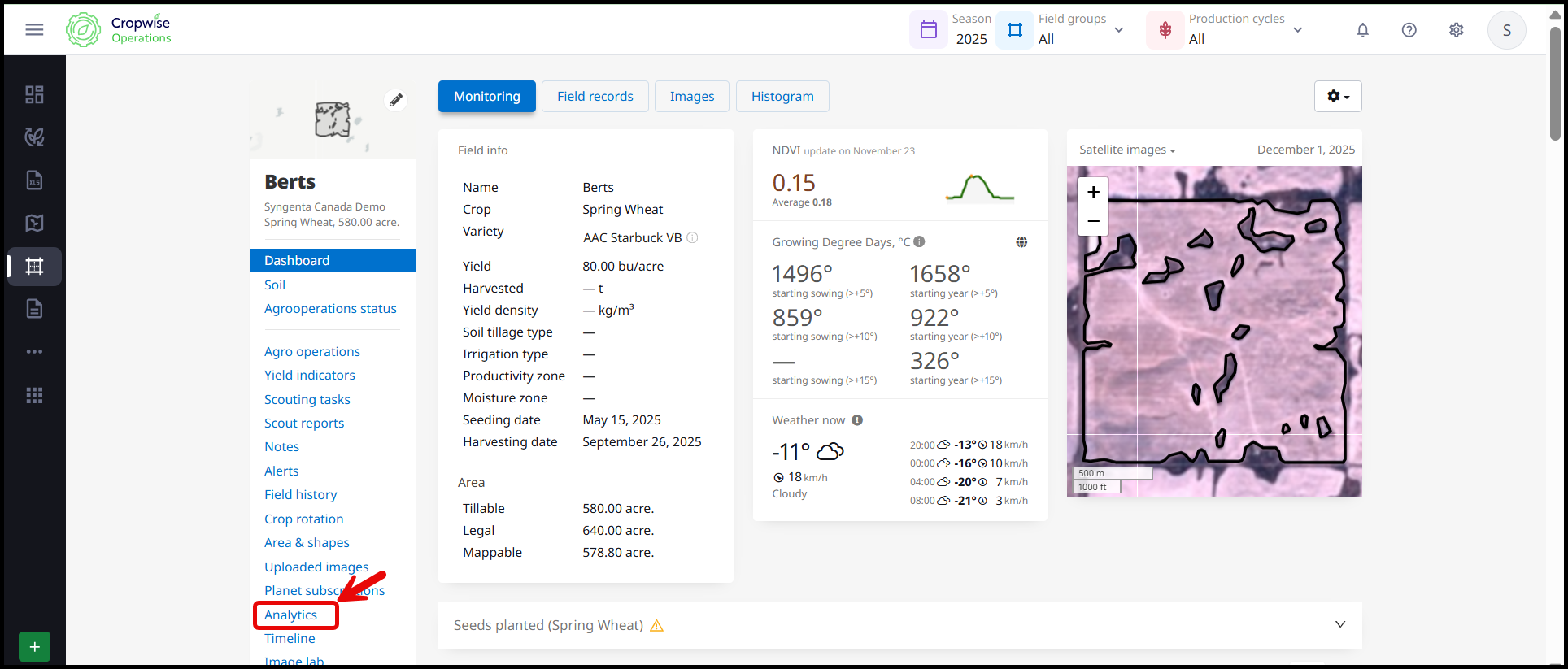Click the Season 2025 selector
Viewport: 1568px width, 669px height.
[x=952, y=30]
